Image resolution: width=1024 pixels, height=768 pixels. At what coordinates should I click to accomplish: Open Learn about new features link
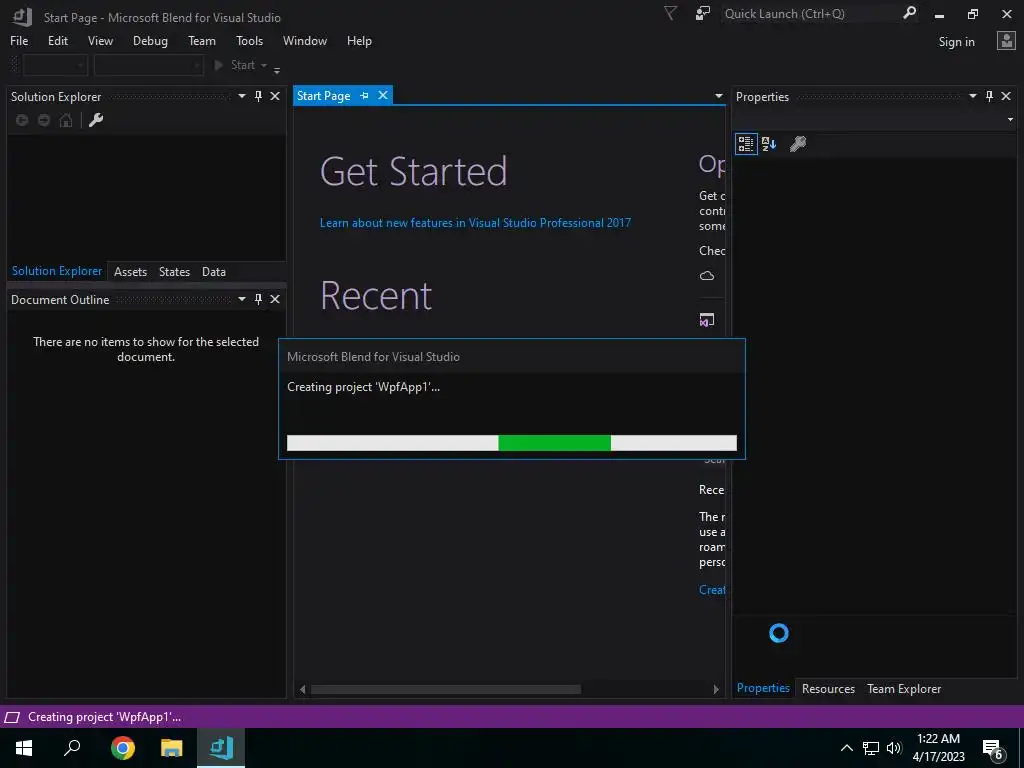pyautogui.click(x=475, y=223)
